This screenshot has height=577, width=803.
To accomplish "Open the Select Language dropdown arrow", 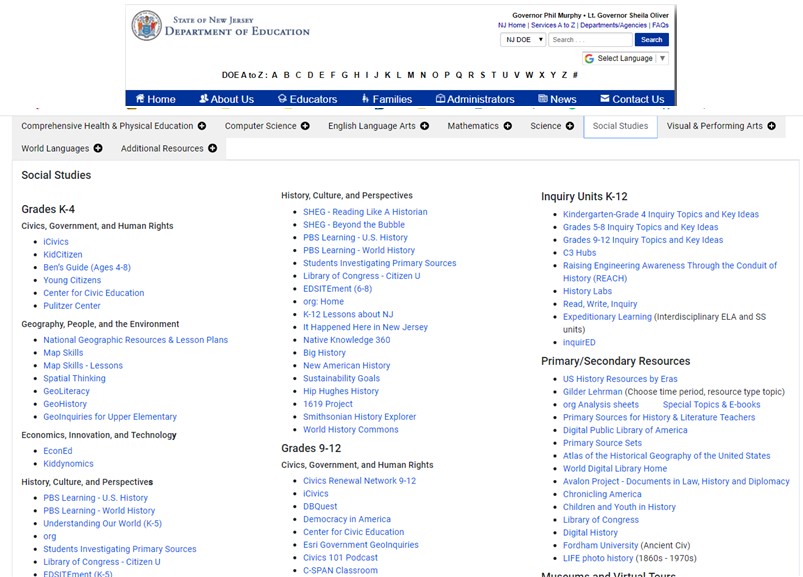I will (x=662, y=58).
